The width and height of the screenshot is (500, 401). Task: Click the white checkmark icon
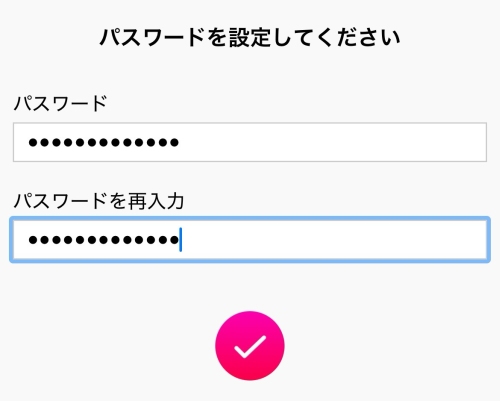pos(250,347)
